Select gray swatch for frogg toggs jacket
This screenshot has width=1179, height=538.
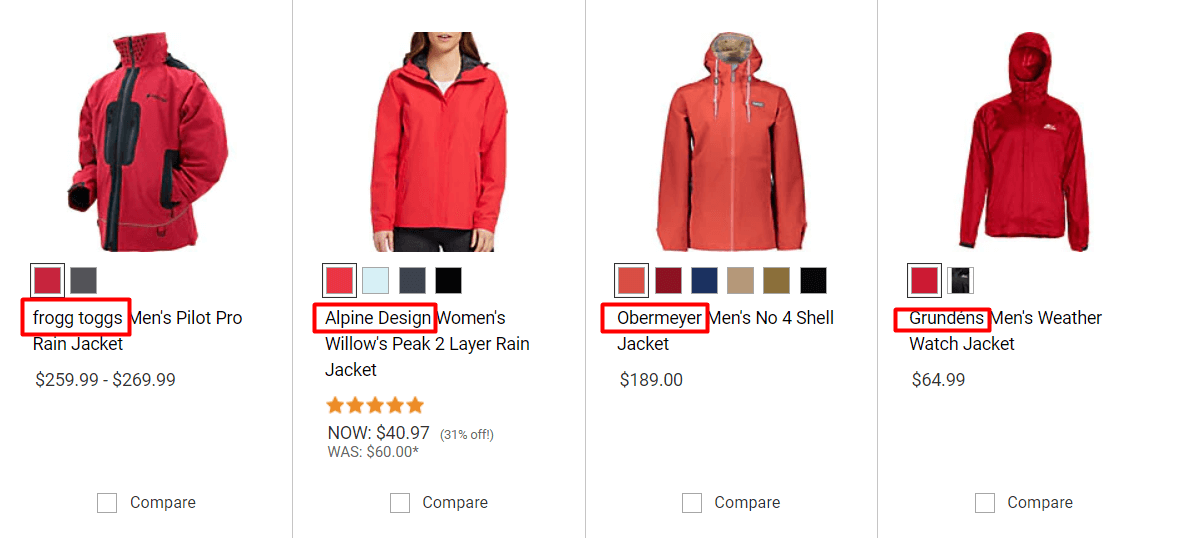[x=83, y=280]
